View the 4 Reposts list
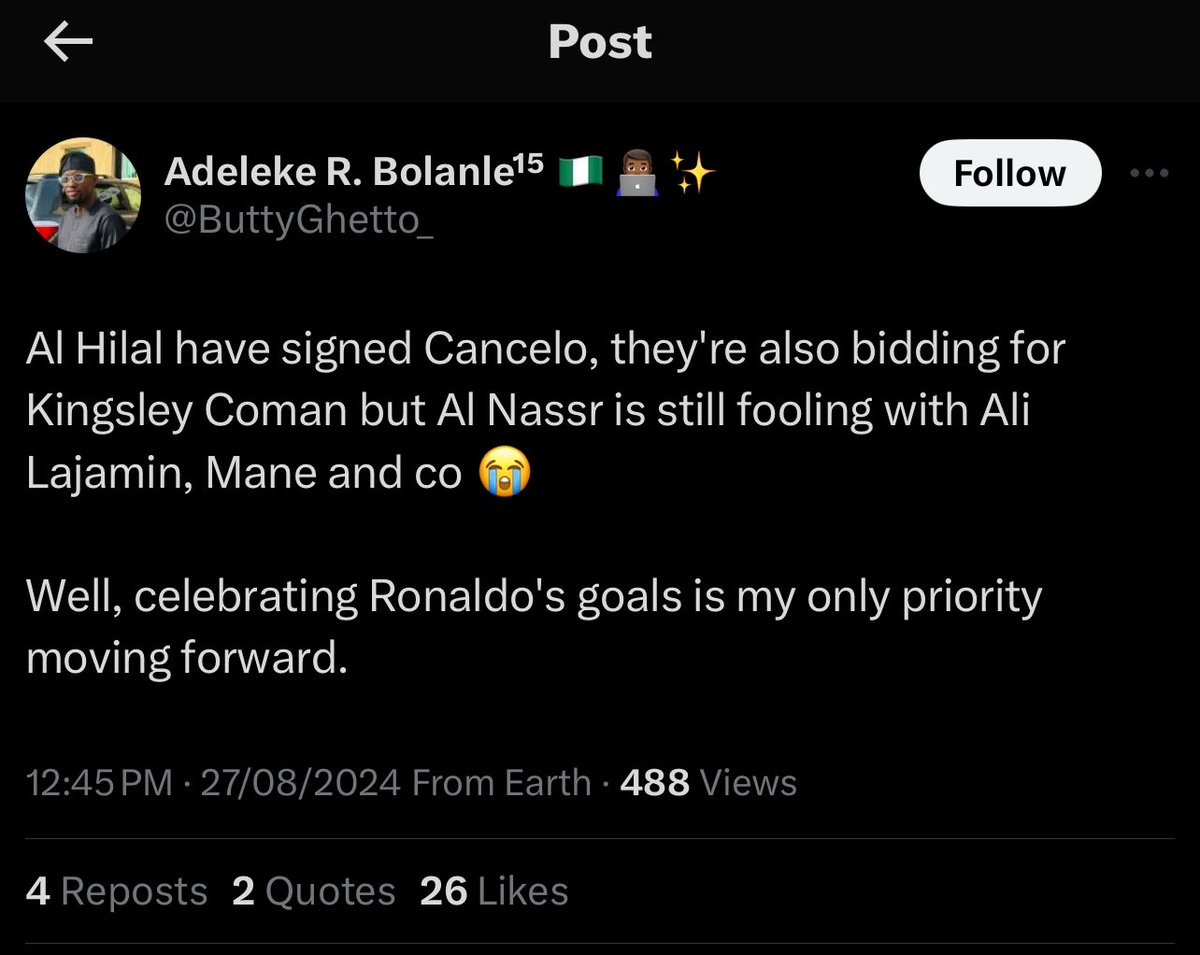This screenshot has height=955, width=1200. click(x=117, y=891)
